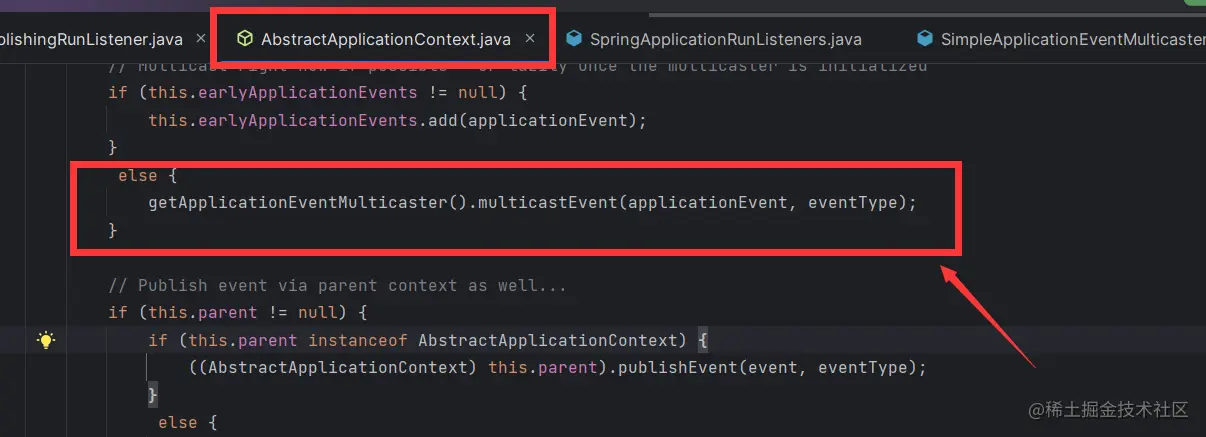Viewport: 1206px width, 437px height.
Task: Click the highlighted closing brace under the cast line
Action: pyautogui.click(x=153, y=395)
